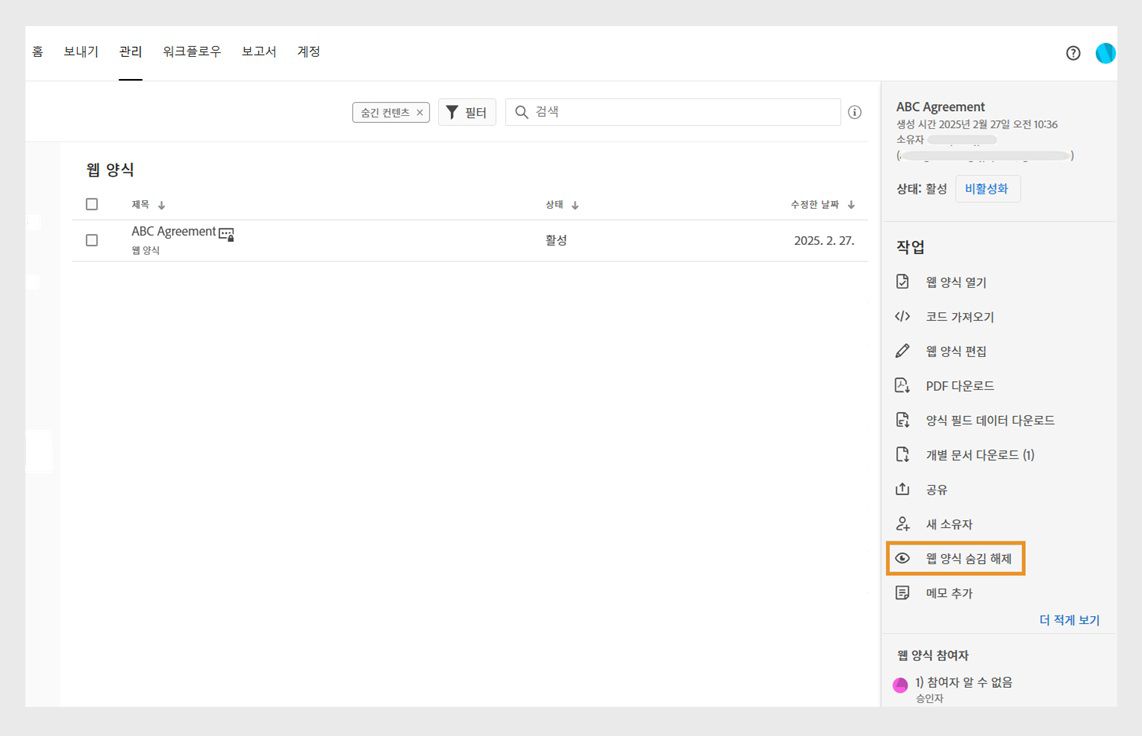Toggle the 수정한 날짜 sort arrow
This screenshot has height=736, width=1142.
click(x=851, y=204)
